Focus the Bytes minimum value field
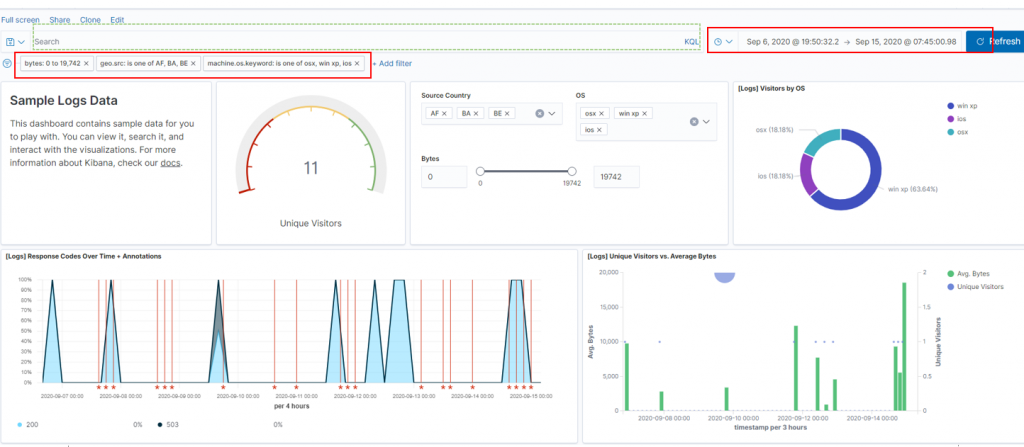 (x=444, y=177)
